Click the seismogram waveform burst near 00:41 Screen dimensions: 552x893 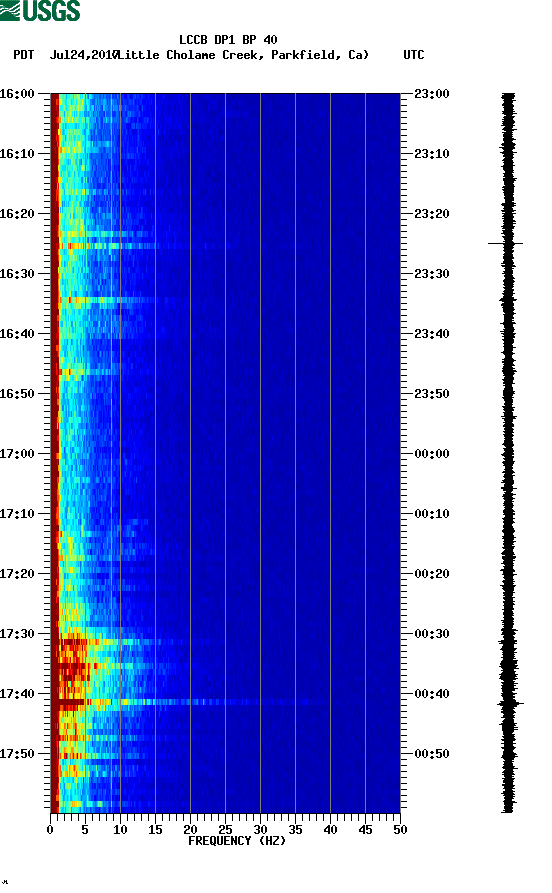(x=509, y=704)
